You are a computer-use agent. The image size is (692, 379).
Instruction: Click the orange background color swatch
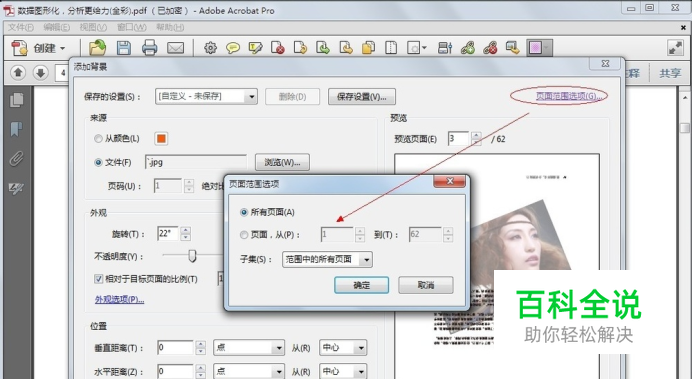point(161,139)
